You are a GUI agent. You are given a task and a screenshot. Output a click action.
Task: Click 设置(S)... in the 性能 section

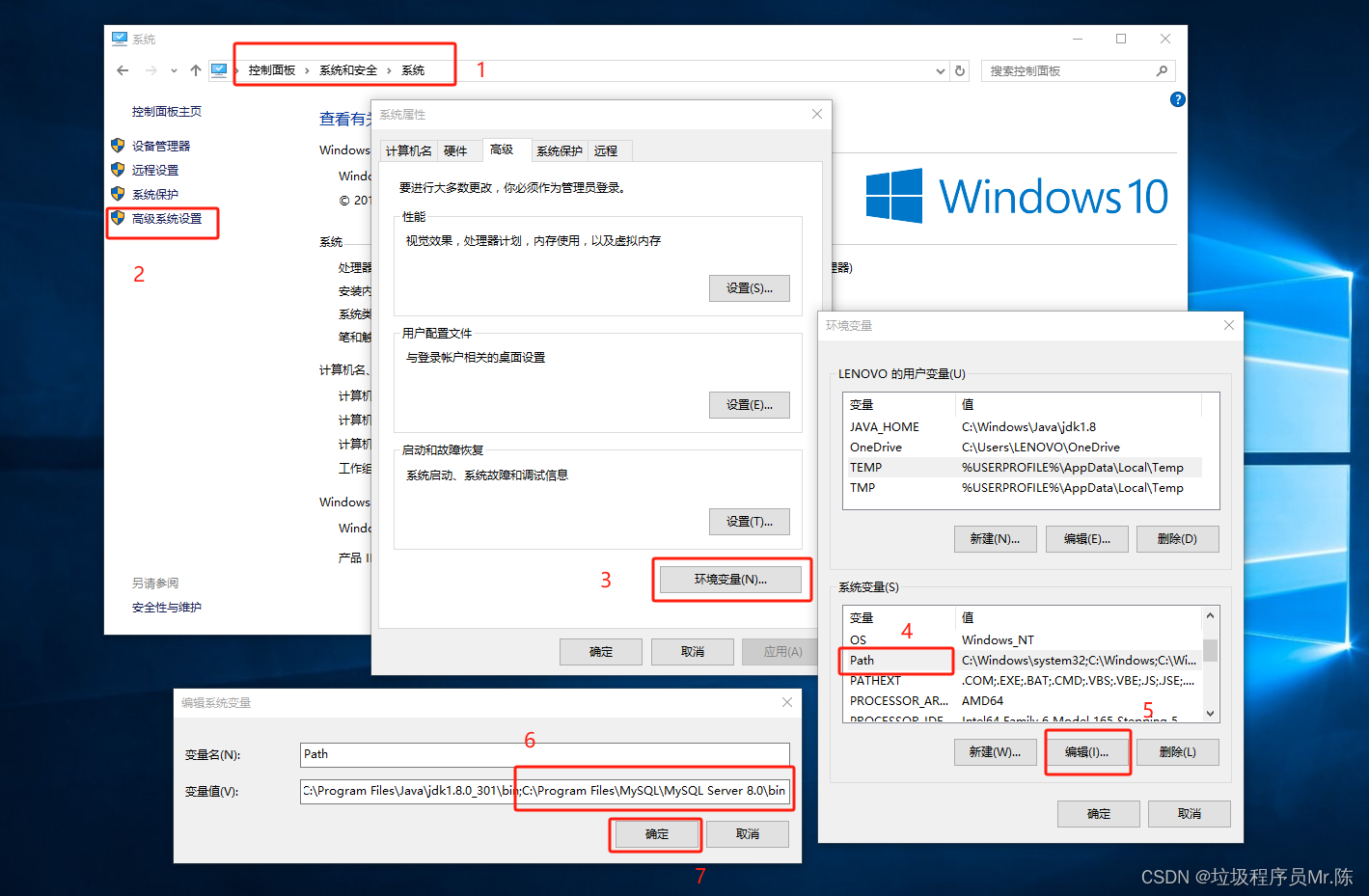(x=750, y=288)
